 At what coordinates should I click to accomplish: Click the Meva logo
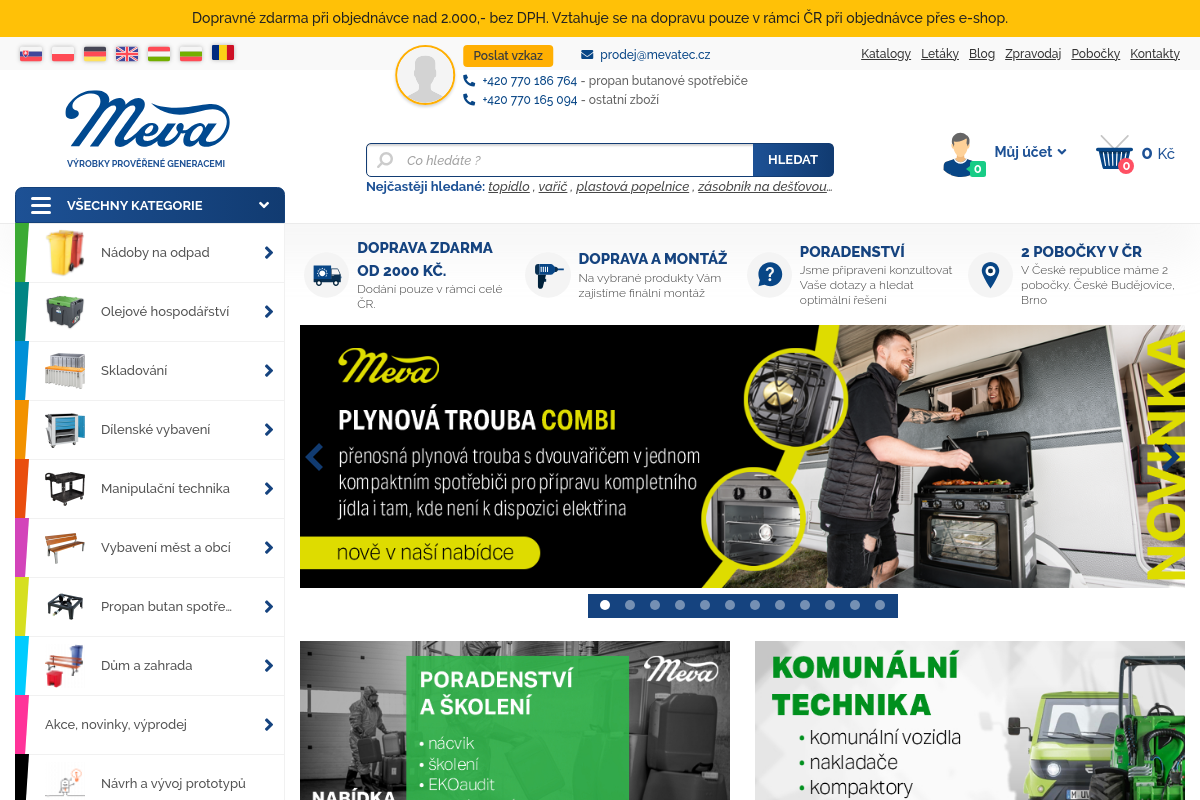147,128
